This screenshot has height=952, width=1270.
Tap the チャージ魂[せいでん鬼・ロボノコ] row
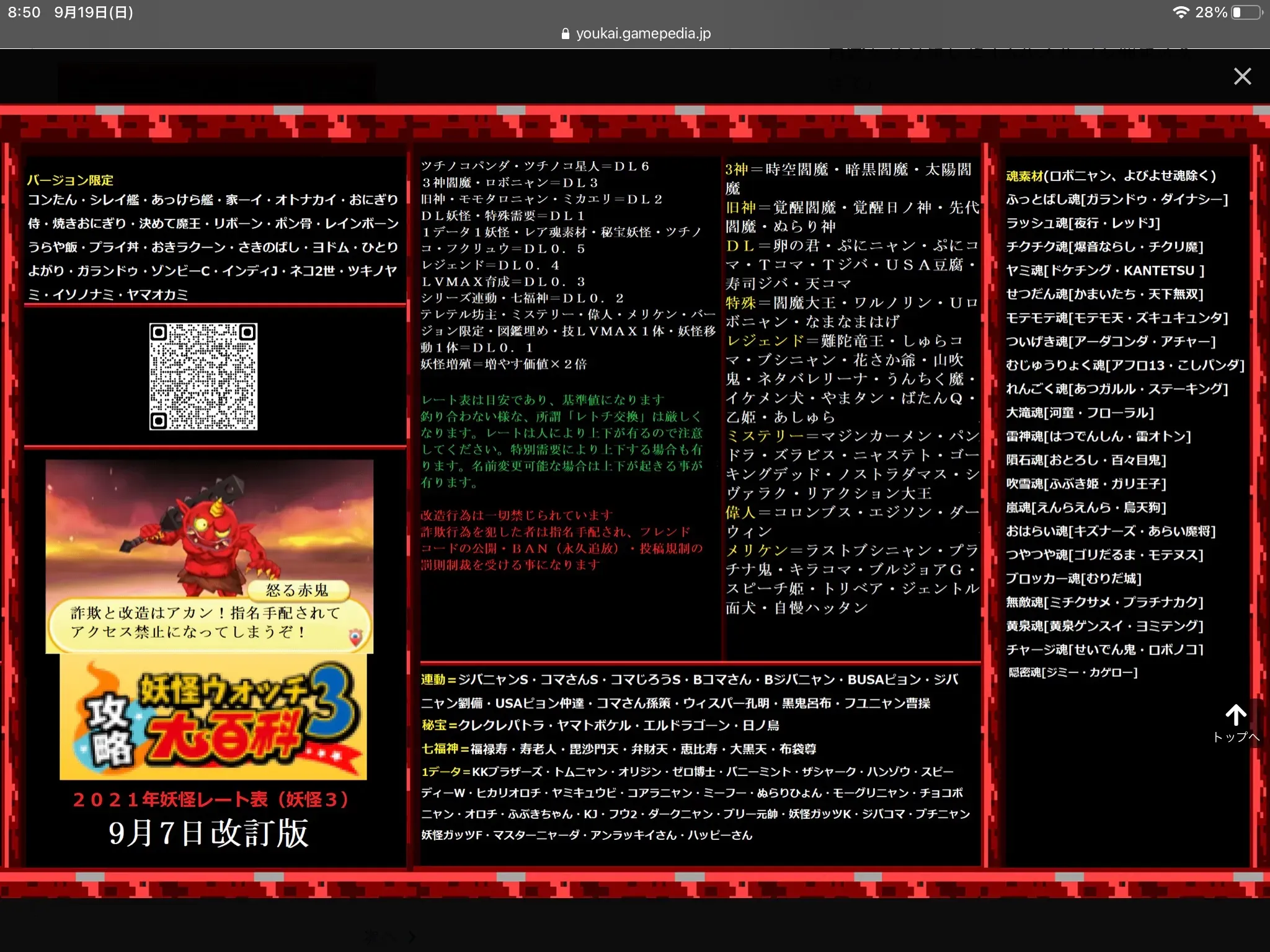[1104, 650]
